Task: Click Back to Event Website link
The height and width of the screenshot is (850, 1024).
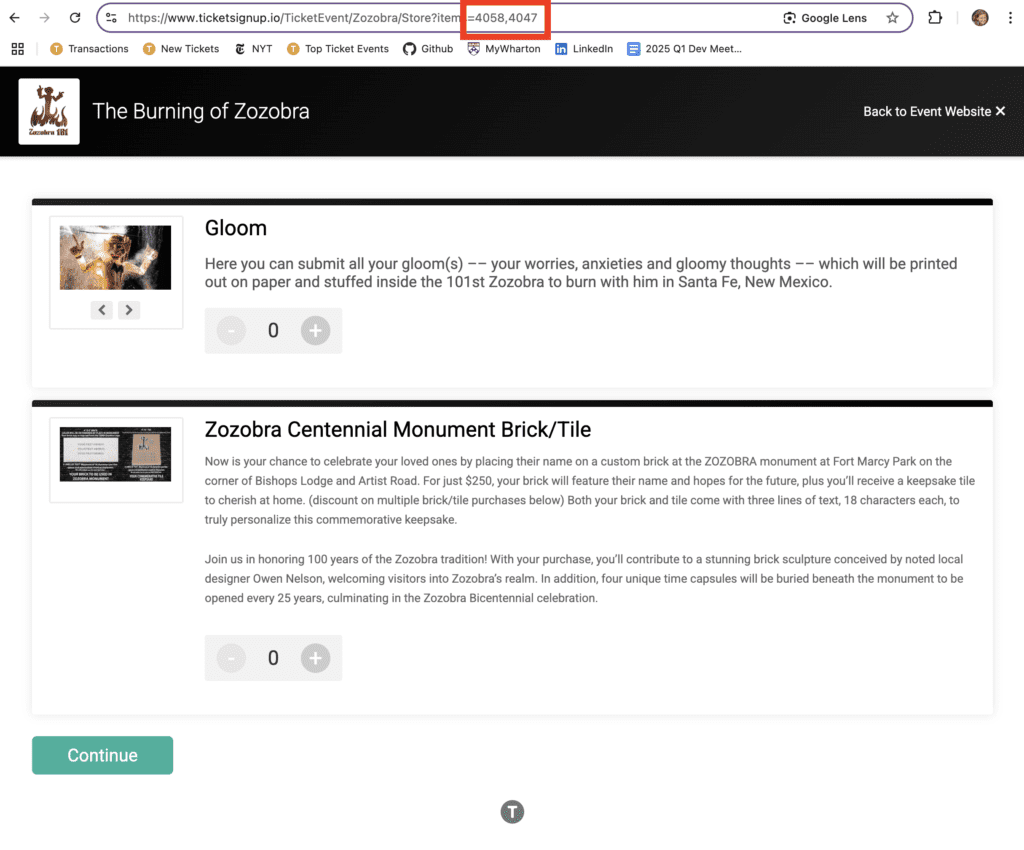Action: (x=934, y=111)
